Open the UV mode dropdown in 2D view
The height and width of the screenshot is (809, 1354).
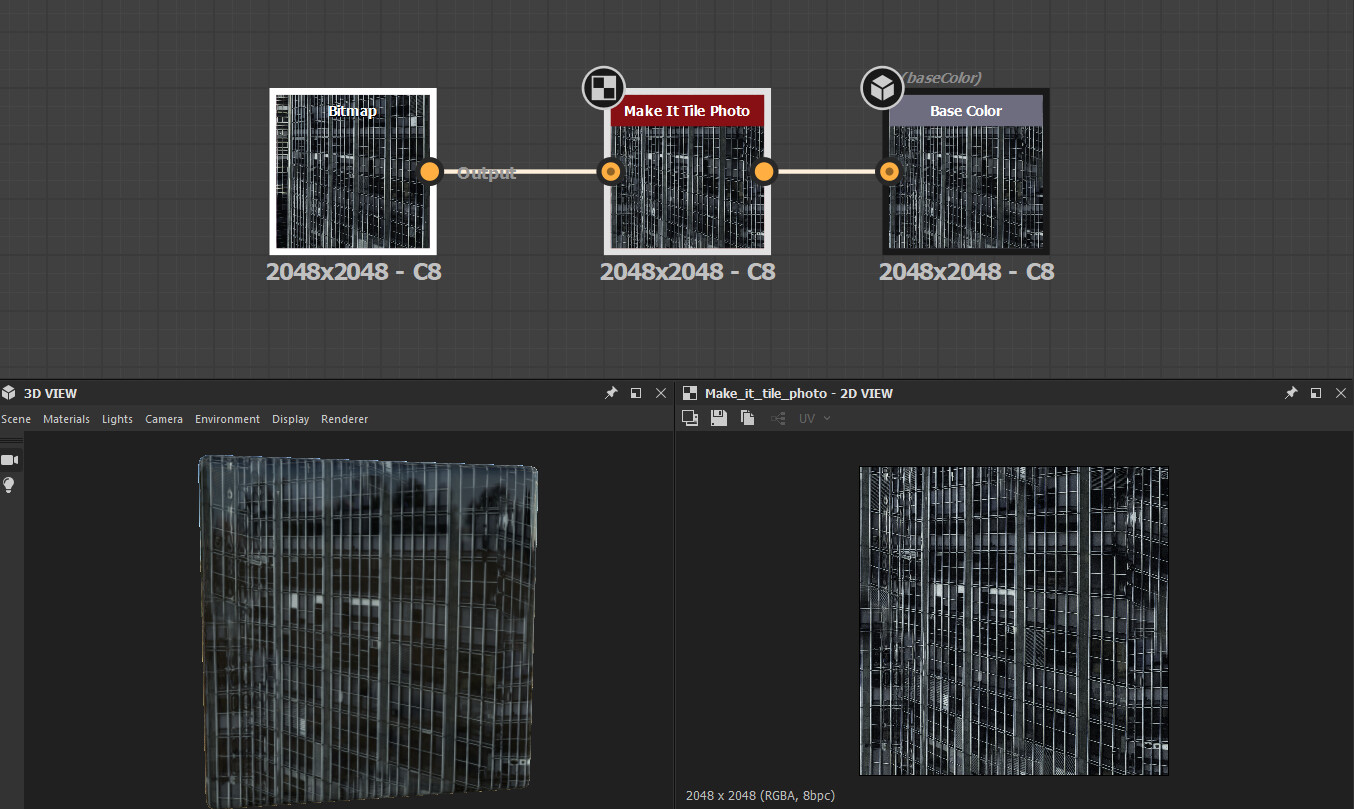click(x=812, y=418)
